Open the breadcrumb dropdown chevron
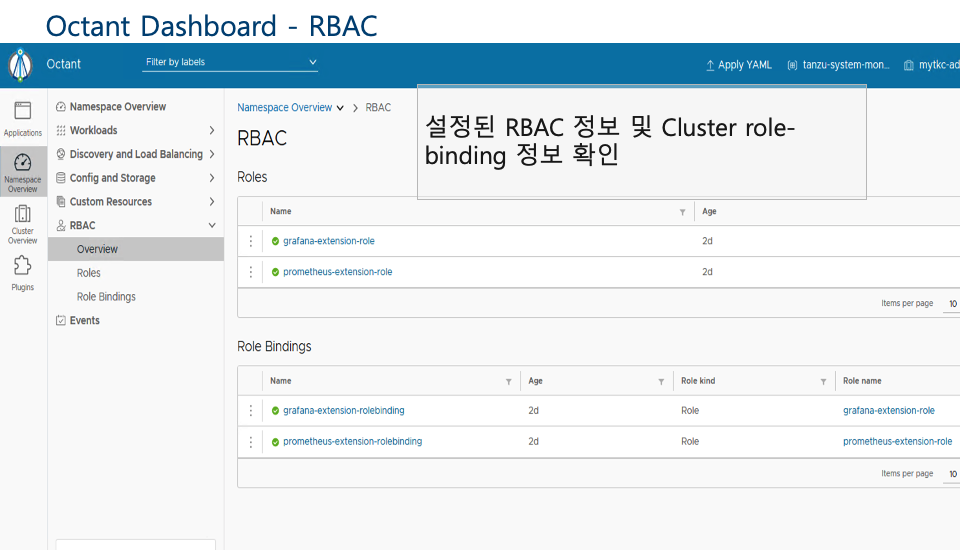960x550 pixels. [x=340, y=108]
